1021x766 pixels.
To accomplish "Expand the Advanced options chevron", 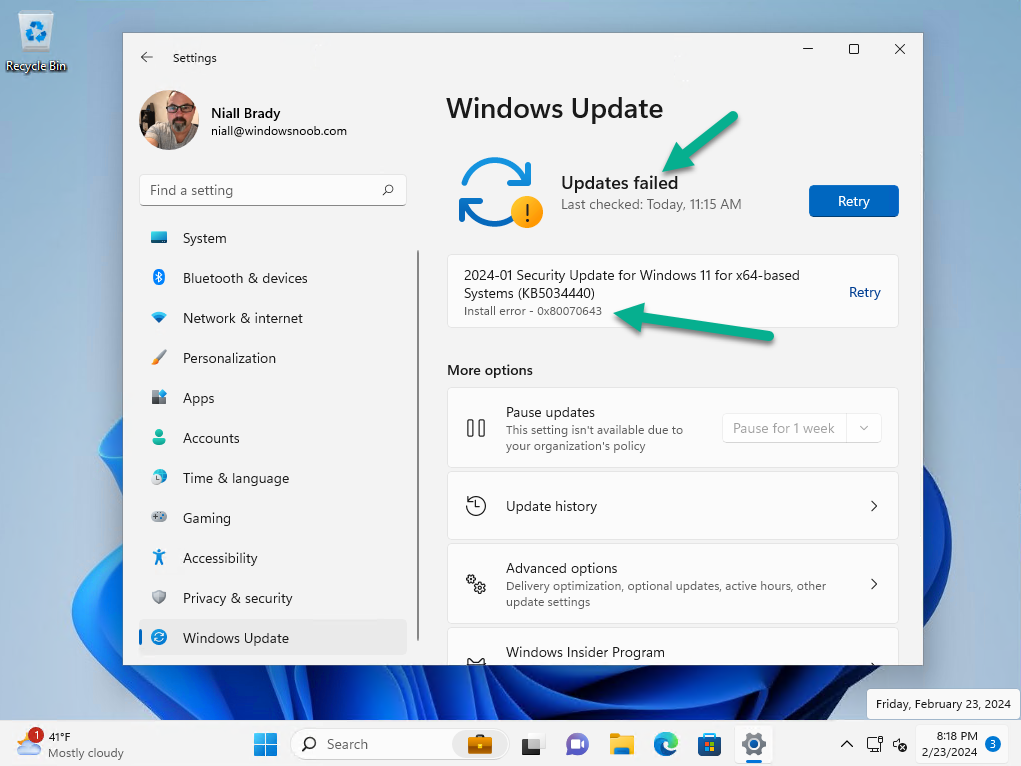I will tap(874, 584).
